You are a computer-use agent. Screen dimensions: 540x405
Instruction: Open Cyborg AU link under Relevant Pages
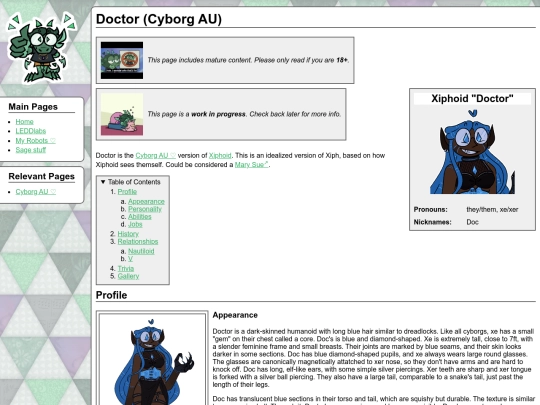36,191
